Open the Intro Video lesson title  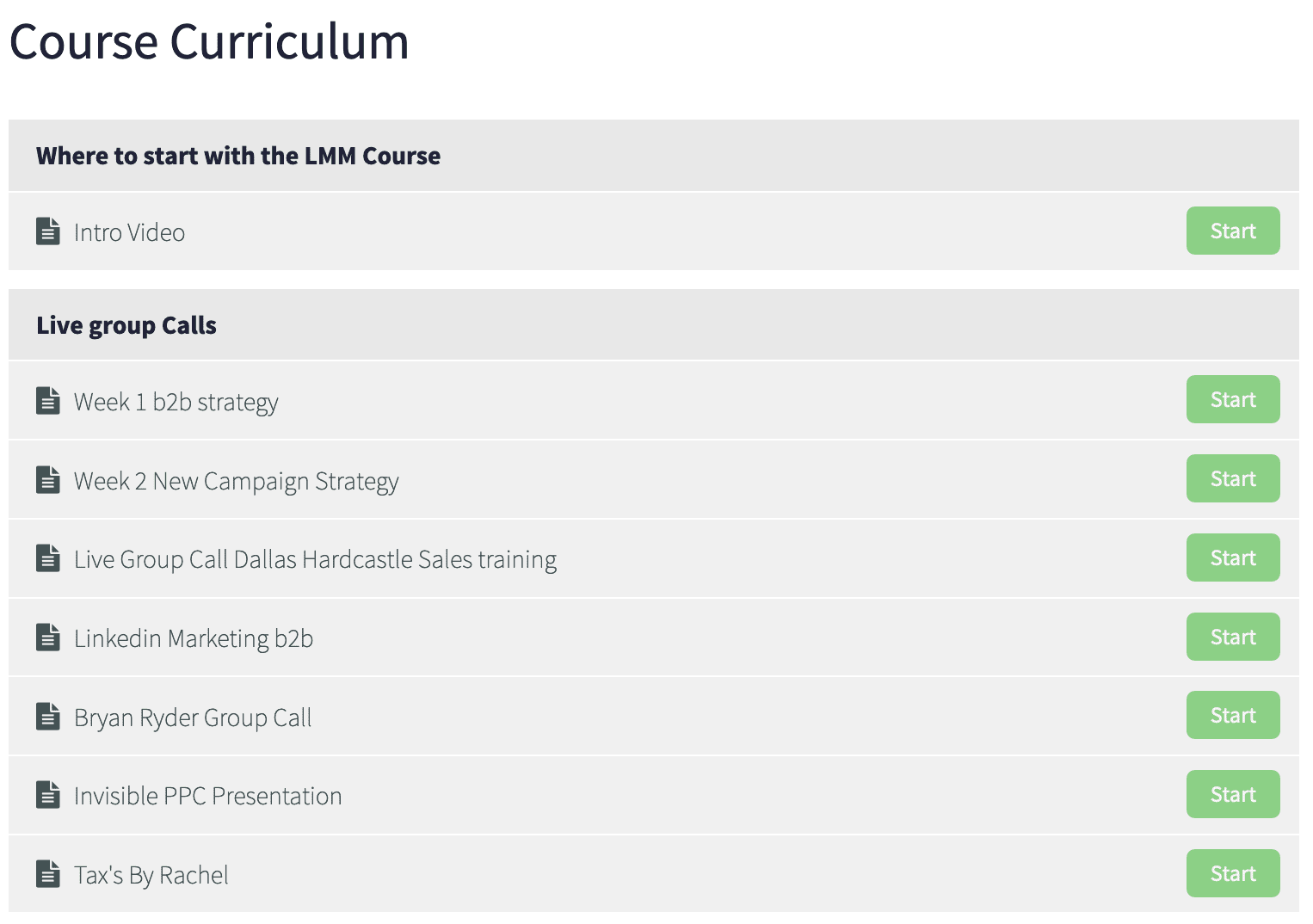point(129,232)
